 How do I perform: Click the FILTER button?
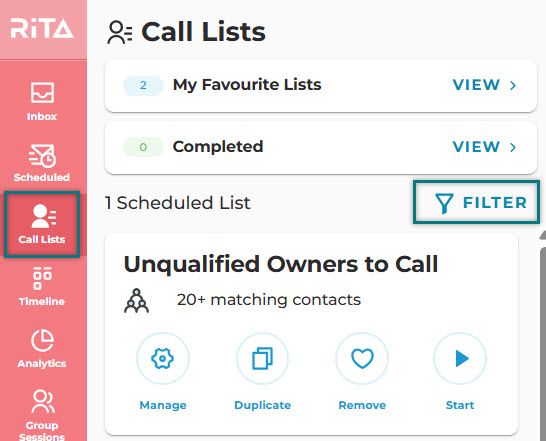tap(476, 202)
